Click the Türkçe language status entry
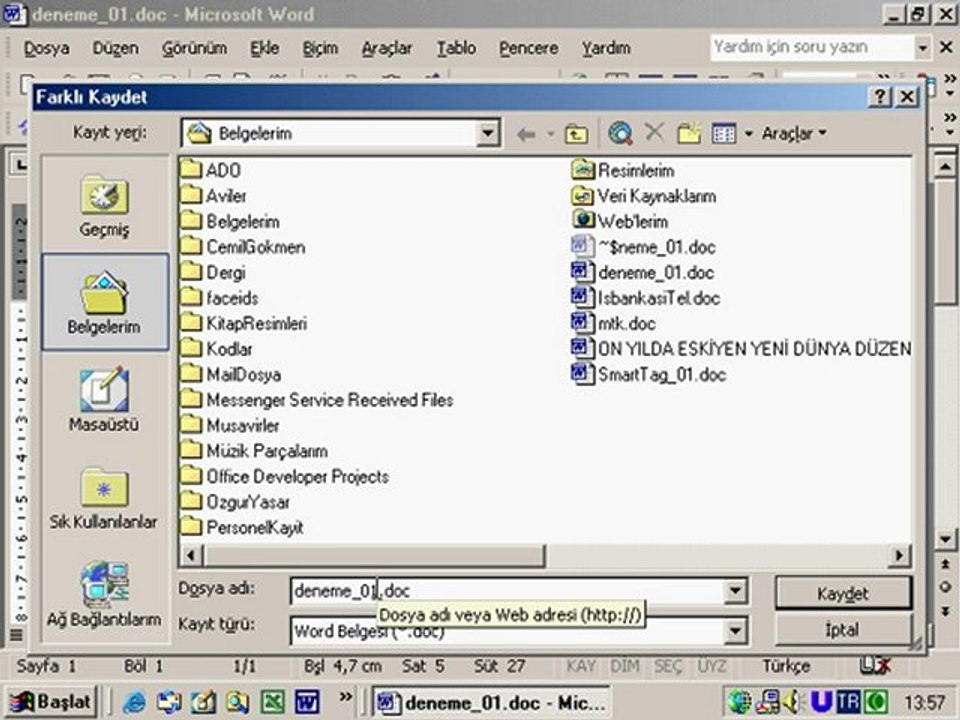Viewport: 960px width, 720px height. [786, 666]
